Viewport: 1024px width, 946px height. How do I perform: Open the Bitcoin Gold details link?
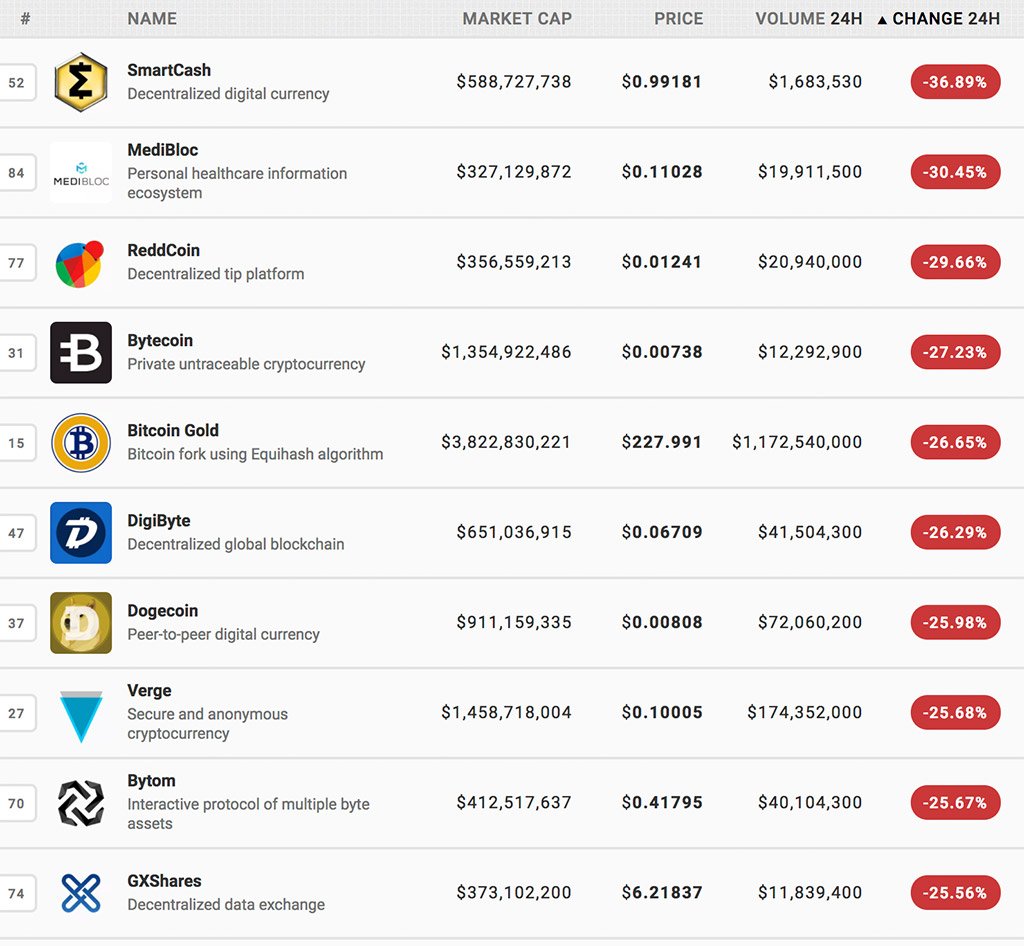coord(173,430)
